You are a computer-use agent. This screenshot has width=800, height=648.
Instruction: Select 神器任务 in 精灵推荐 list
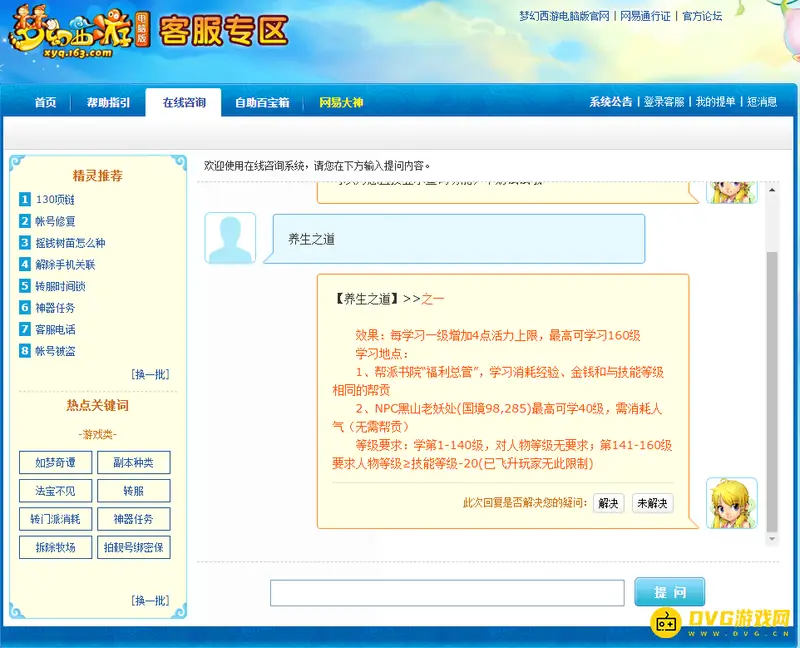click(x=55, y=308)
